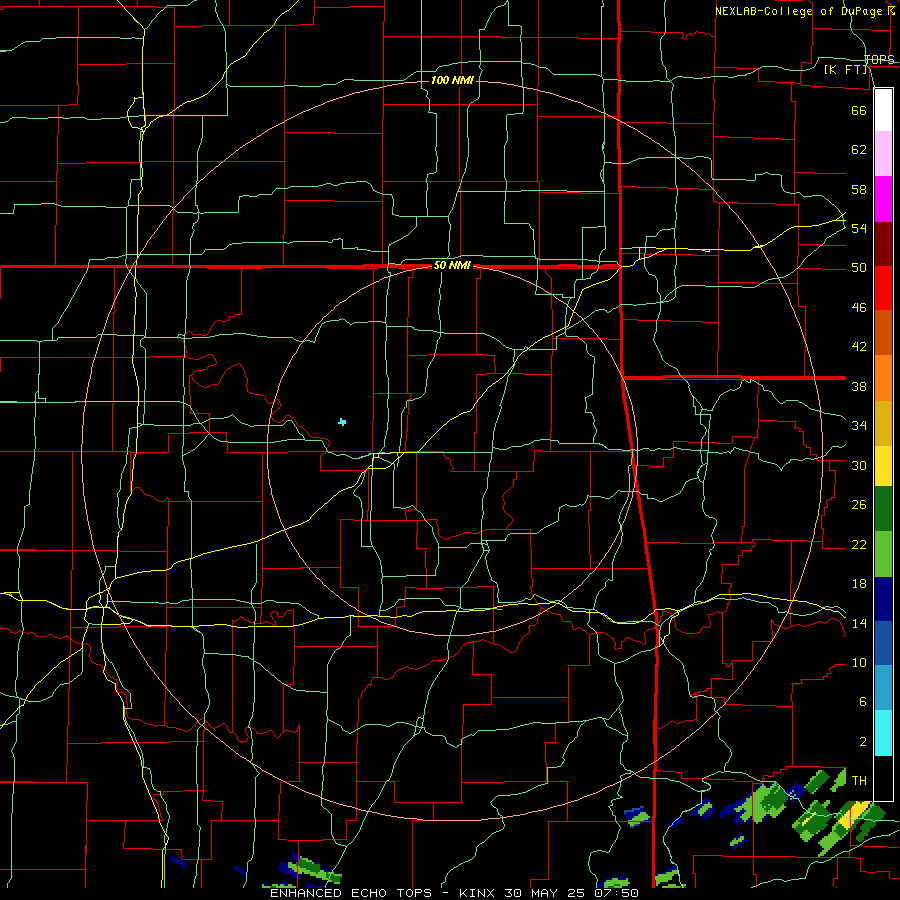Screen dimensions: 900x900
Task: Click the light green legend swatch
Action: pyautogui.click(x=883, y=554)
